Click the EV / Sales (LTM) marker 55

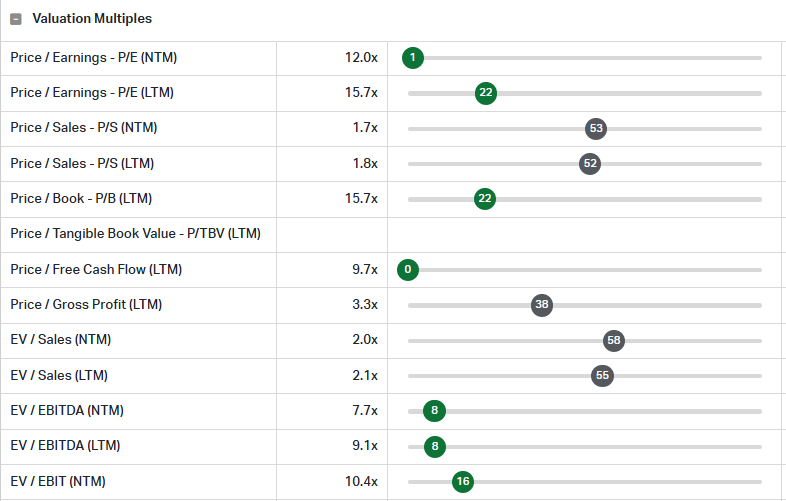click(x=602, y=376)
